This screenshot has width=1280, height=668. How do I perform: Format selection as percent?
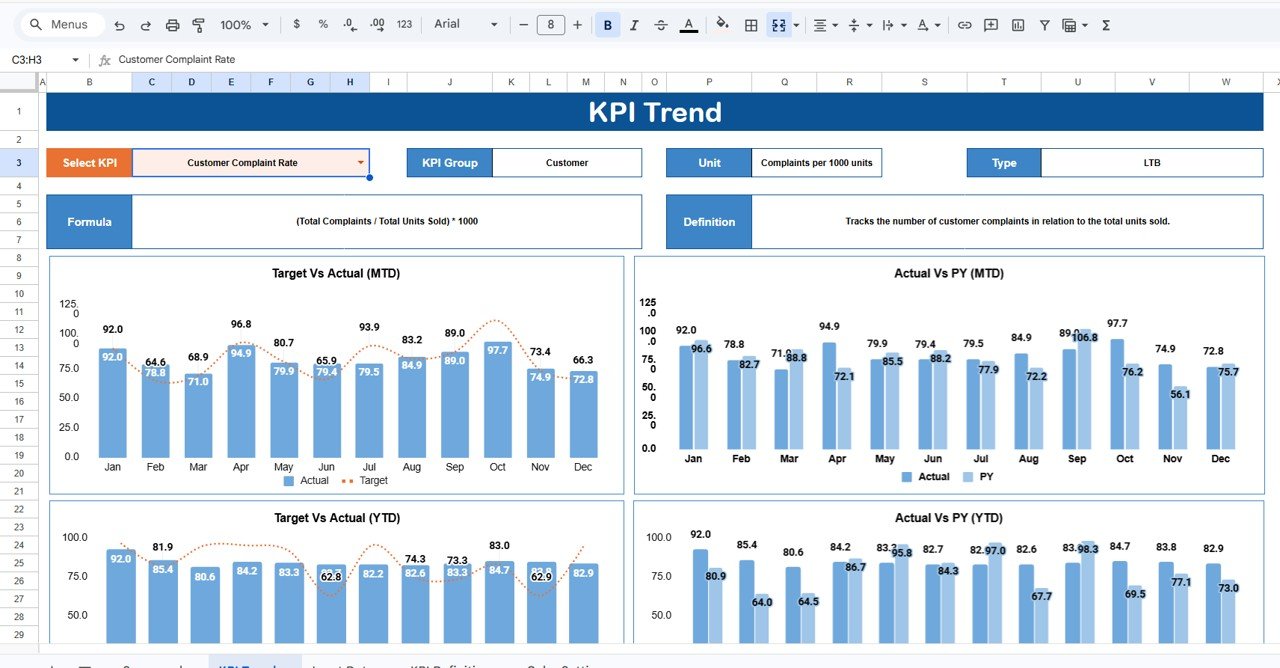(321, 24)
